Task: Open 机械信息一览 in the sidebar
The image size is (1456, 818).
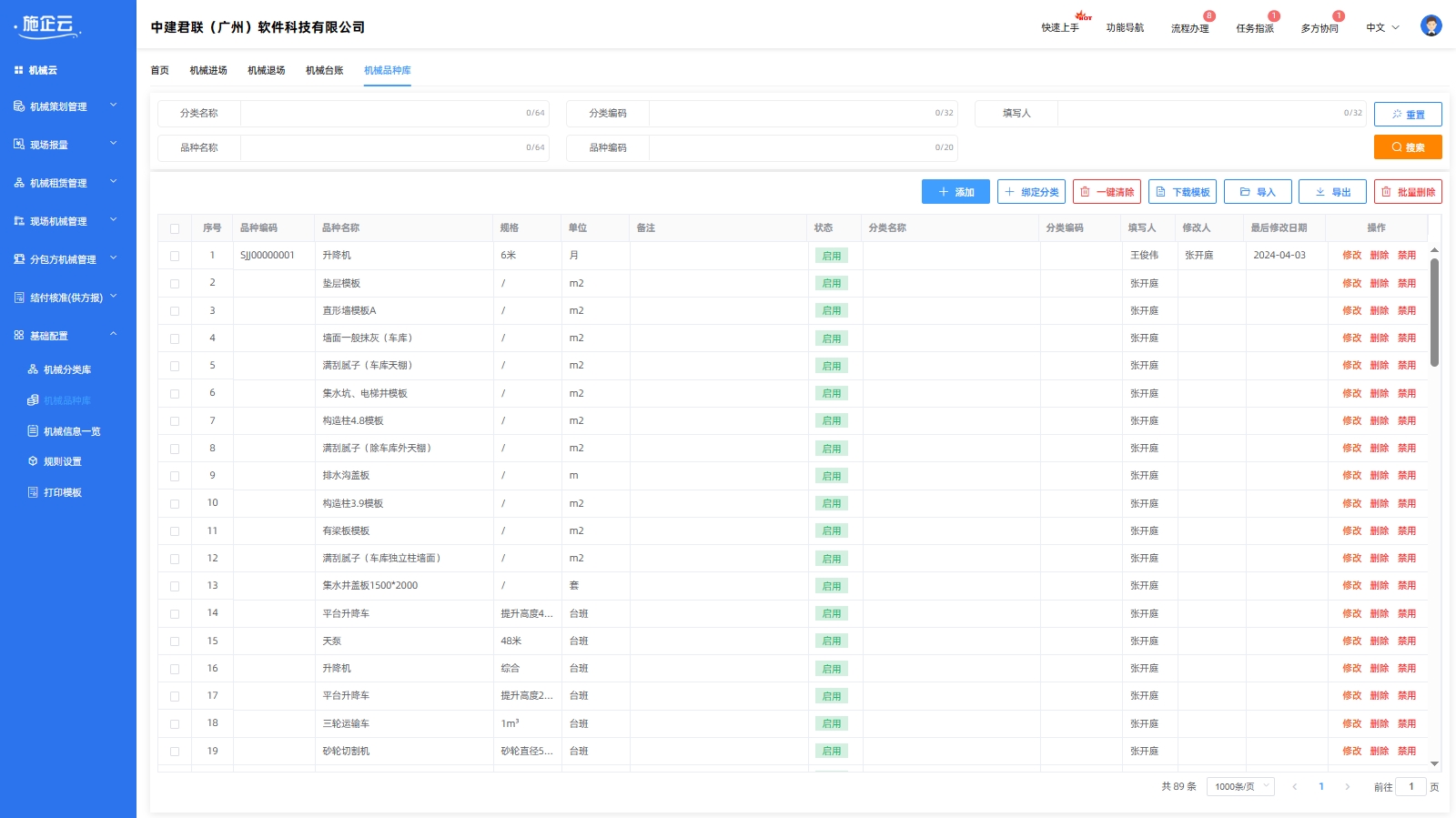Action: click(x=71, y=432)
